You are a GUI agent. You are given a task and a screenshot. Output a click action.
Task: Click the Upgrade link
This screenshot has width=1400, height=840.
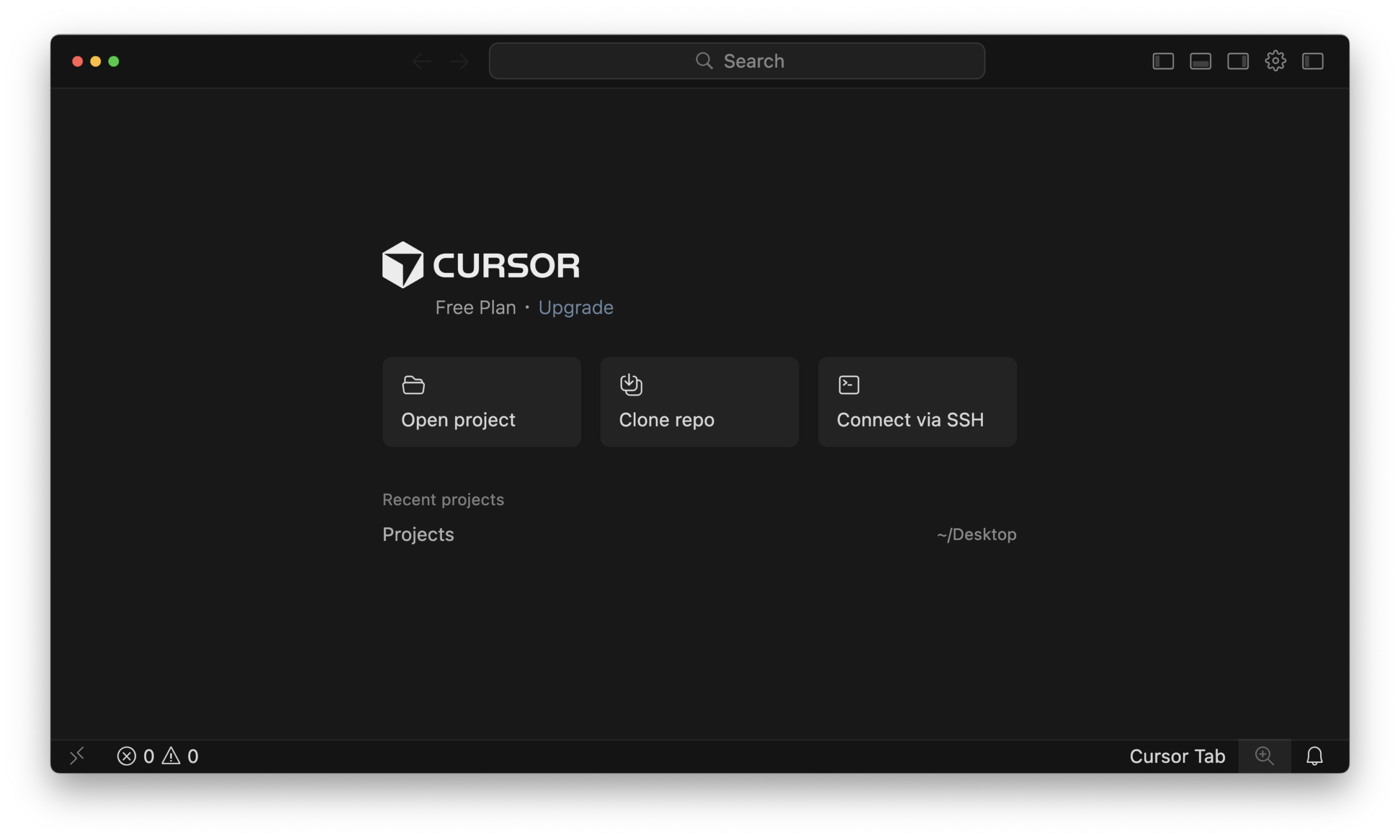(576, 307)
